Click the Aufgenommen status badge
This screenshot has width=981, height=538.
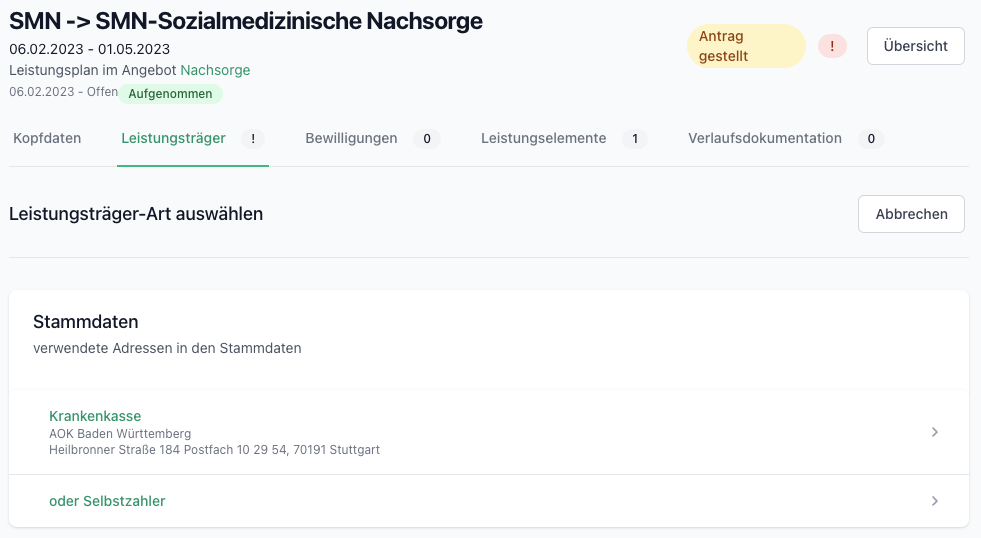[x=170, y=94]
